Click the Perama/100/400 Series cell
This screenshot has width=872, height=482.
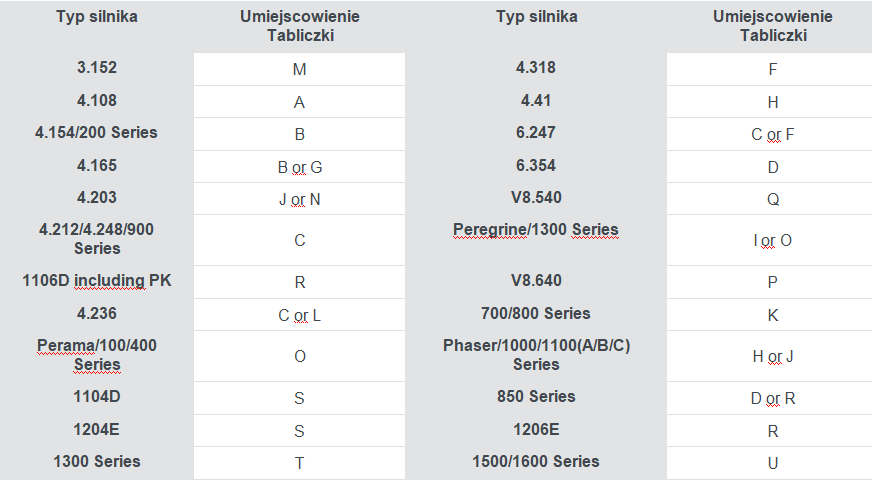[x=97, y=355]
